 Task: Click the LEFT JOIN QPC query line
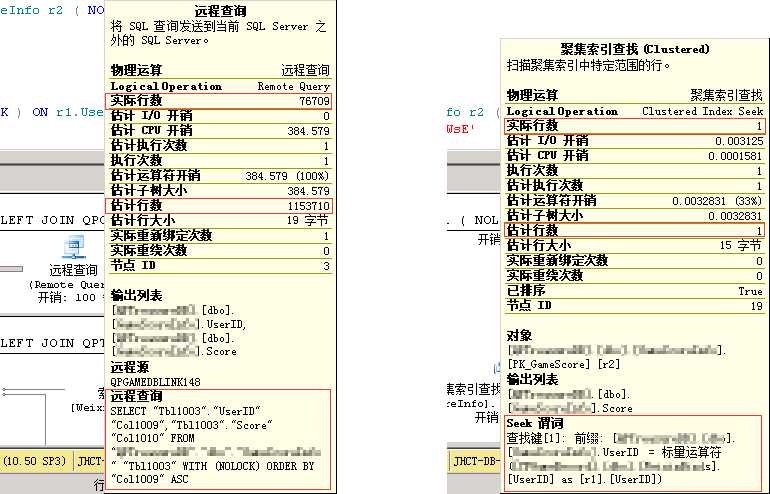click(52, 220)
